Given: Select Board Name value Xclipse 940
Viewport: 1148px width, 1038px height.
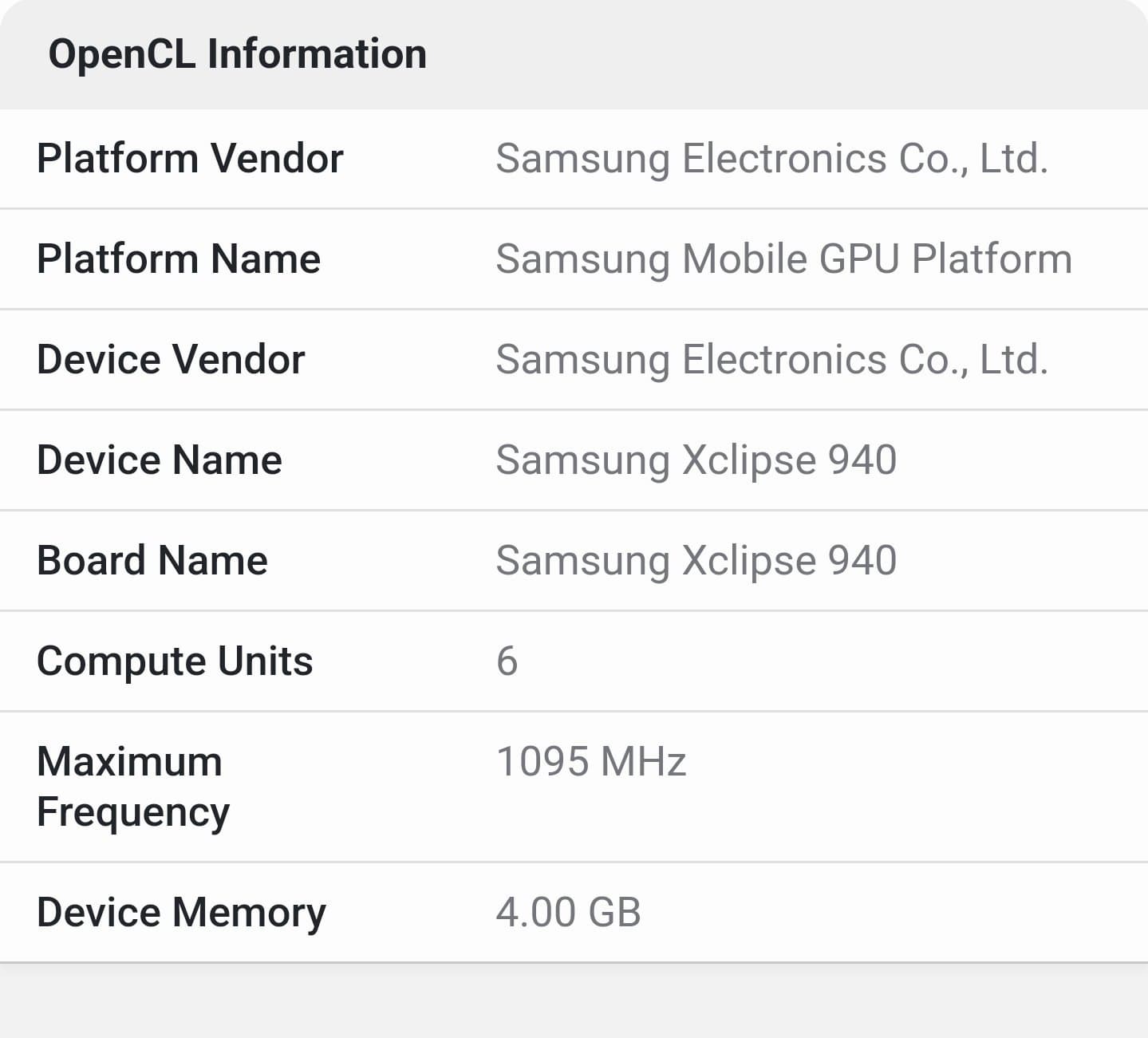Looking at the screenshot, I should click(696, 560).
